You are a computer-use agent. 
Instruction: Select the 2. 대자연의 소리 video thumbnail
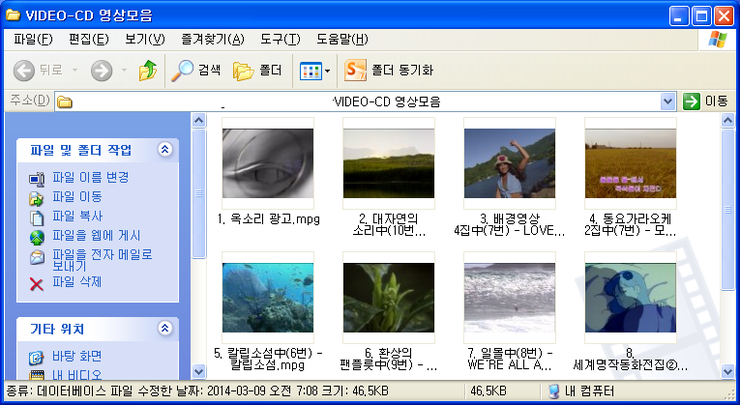(x=389, y=163)
